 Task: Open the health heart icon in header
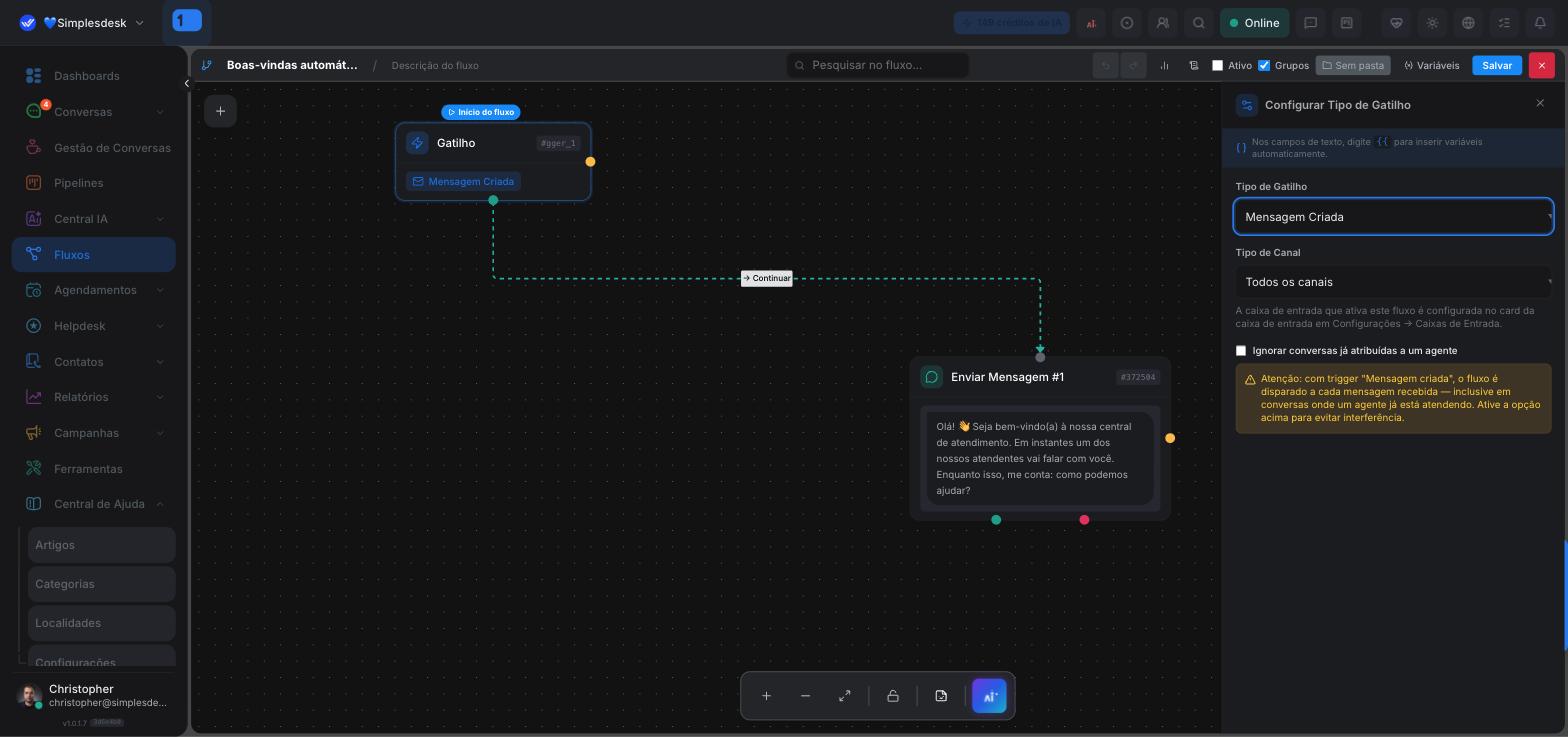(x=1396, y=23)
